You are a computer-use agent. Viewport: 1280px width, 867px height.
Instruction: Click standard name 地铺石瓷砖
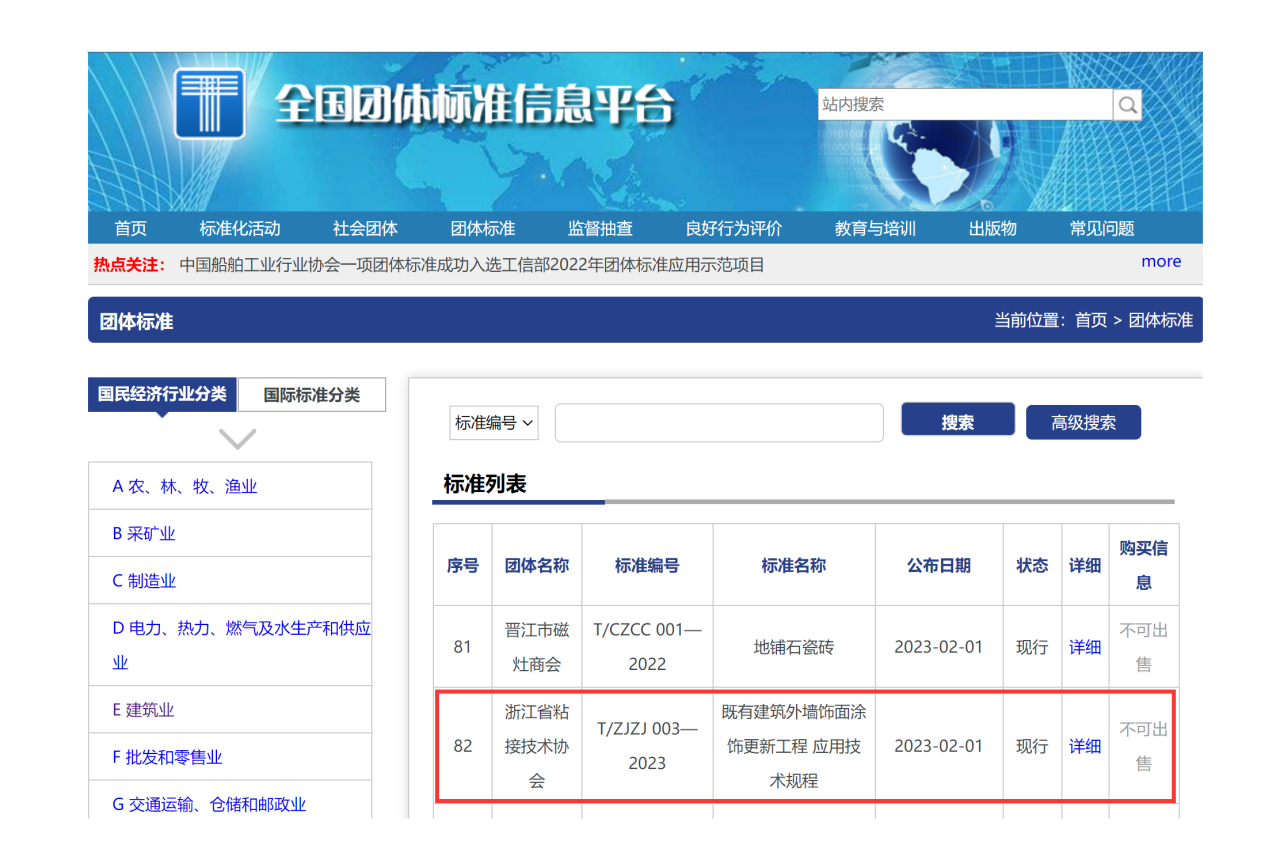click(x=794, y=647)
